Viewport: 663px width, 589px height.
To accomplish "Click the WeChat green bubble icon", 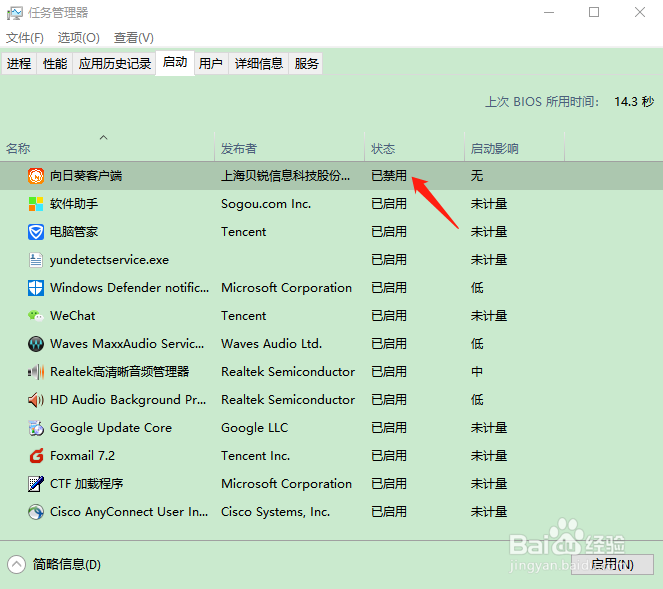I will coord(36,316).
